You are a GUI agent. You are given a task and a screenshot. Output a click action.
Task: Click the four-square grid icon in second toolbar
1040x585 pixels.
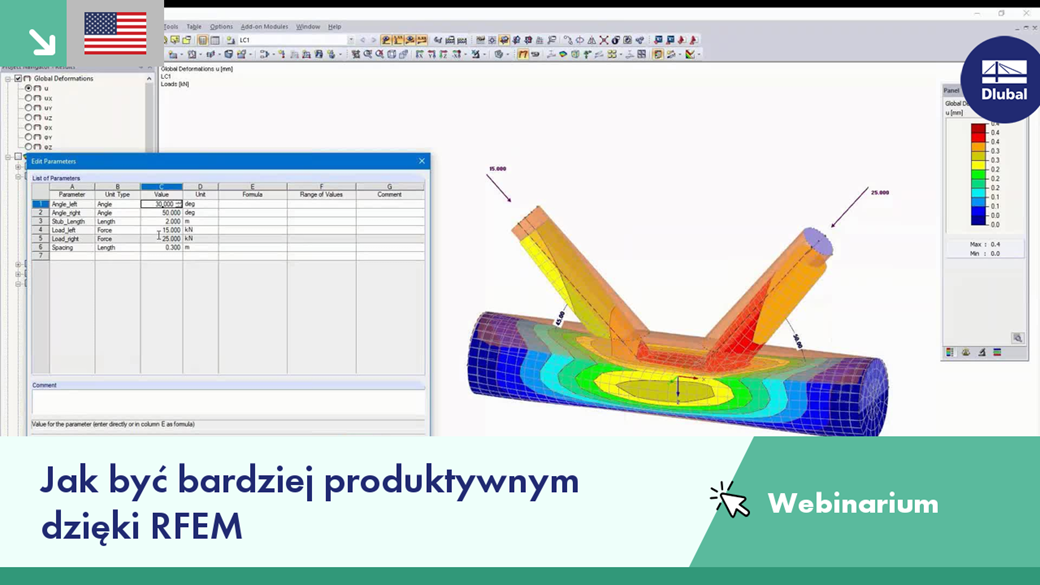[641, 54]
